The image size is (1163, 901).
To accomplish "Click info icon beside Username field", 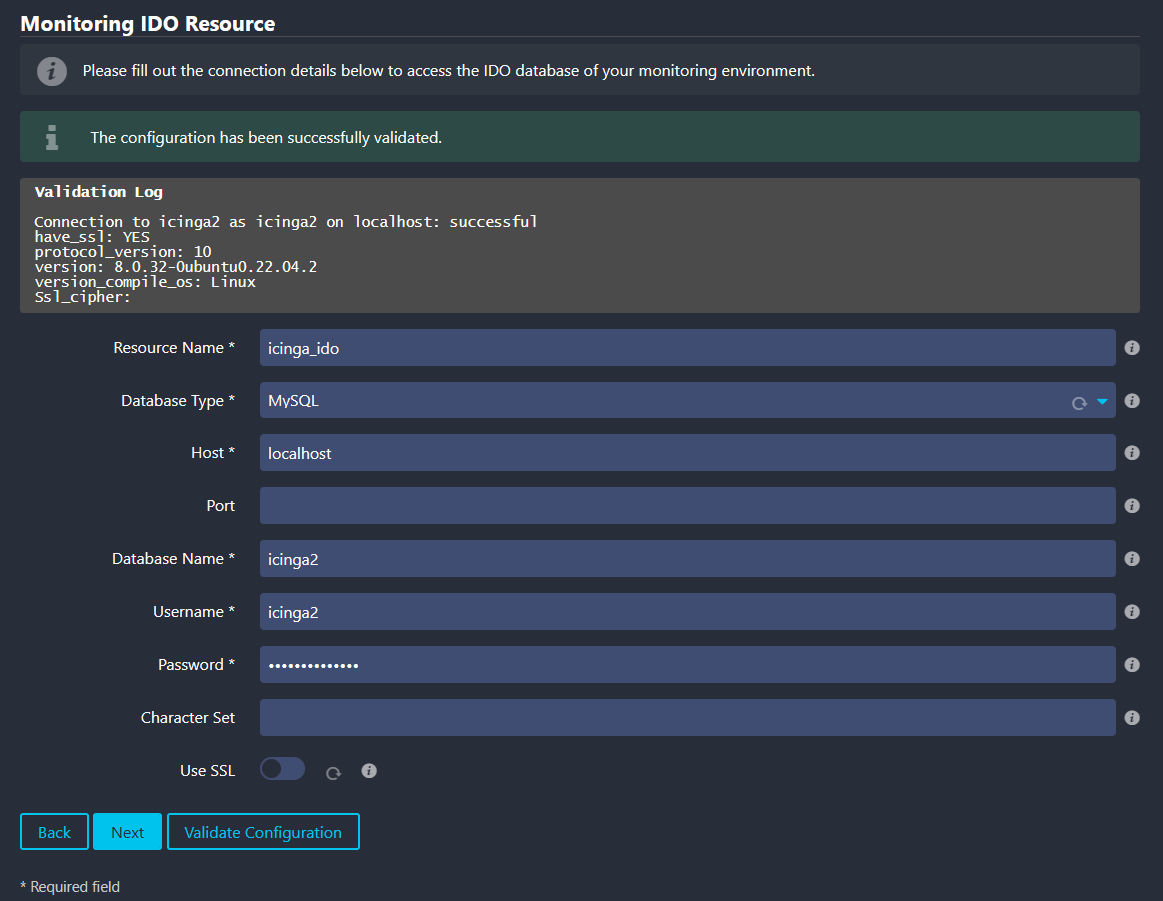I will click(x=1132, y=612).
